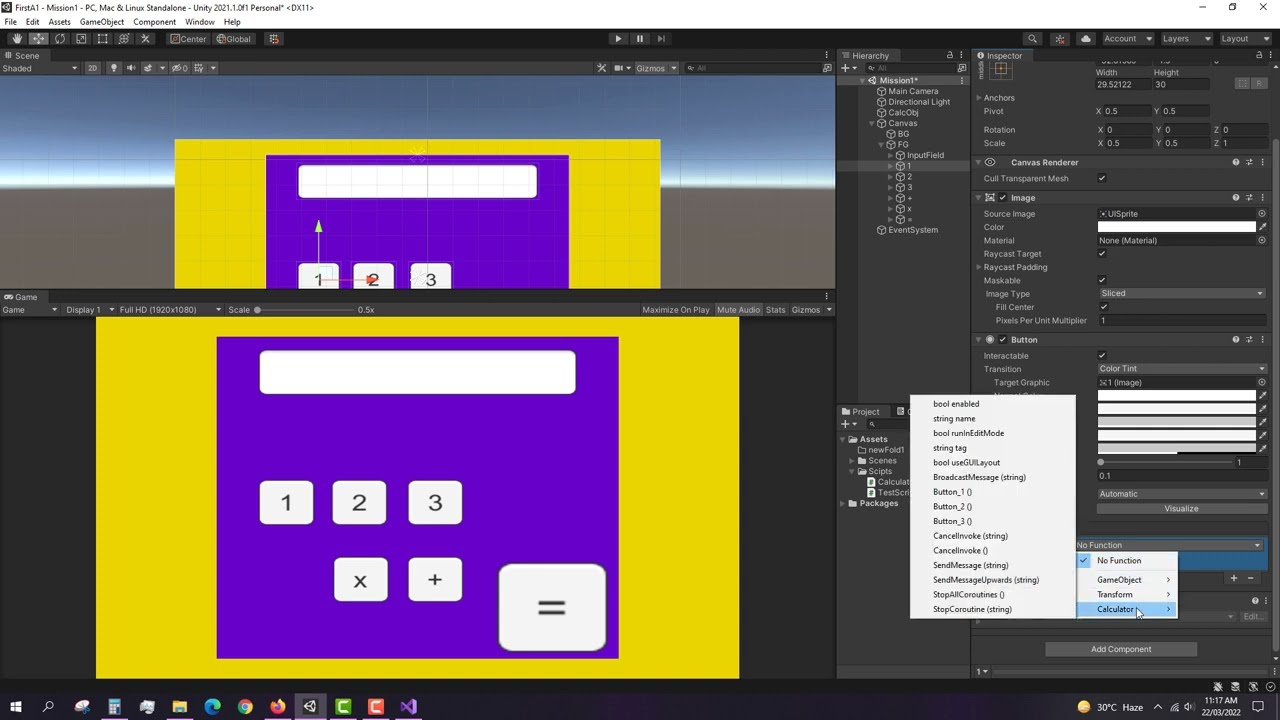Screen dimensions: 1280x720
Task: Toggle Mute Audio in Game view
Action: 739,310
